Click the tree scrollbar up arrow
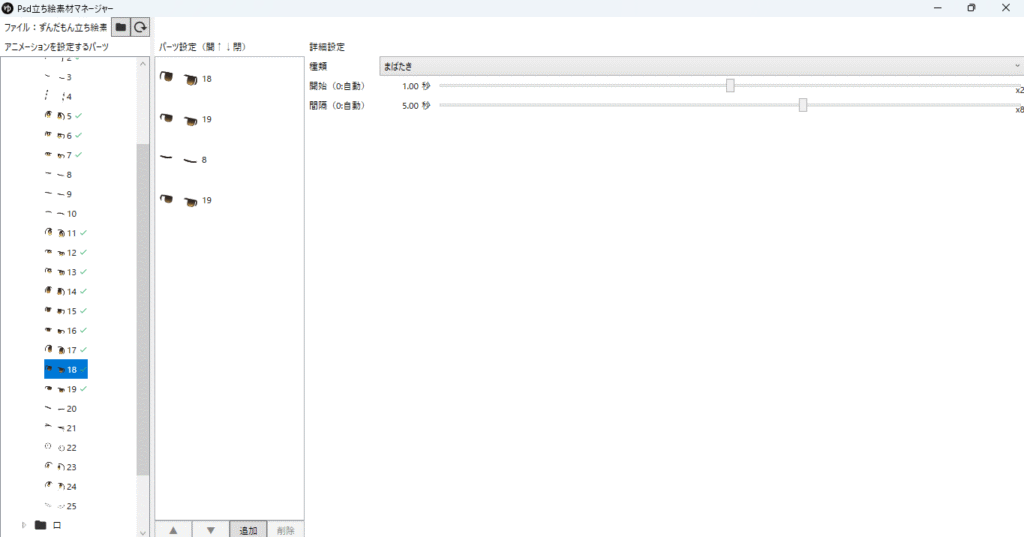 (143, 62)
